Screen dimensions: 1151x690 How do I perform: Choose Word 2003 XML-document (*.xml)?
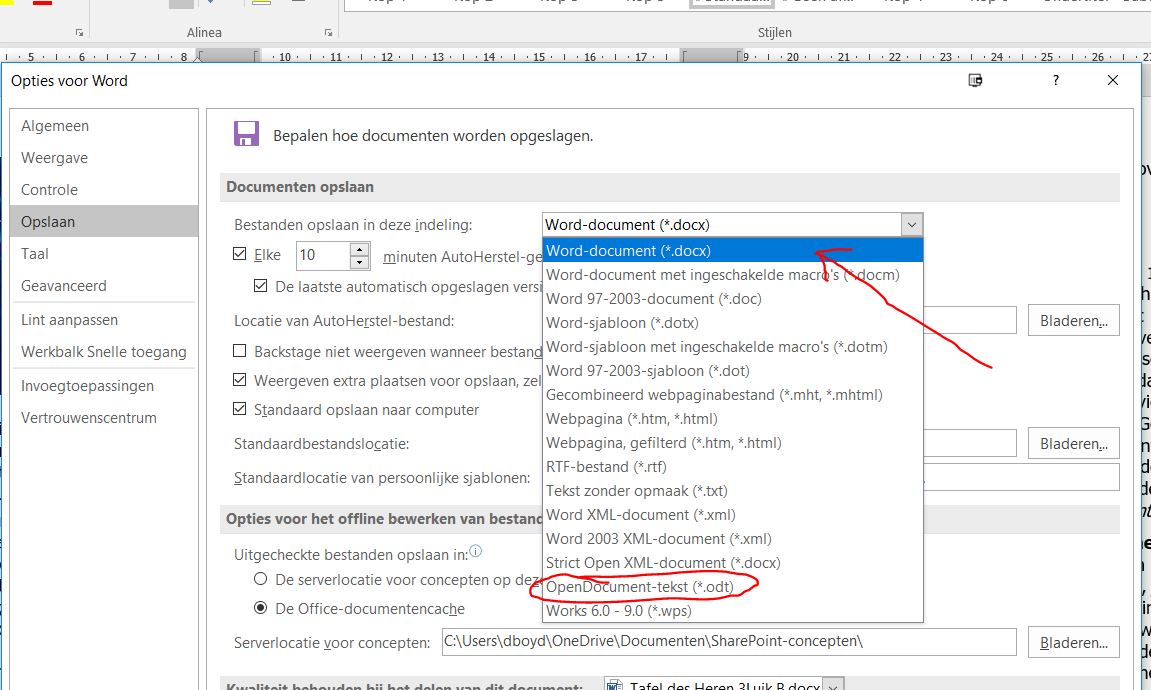(733, 539)
